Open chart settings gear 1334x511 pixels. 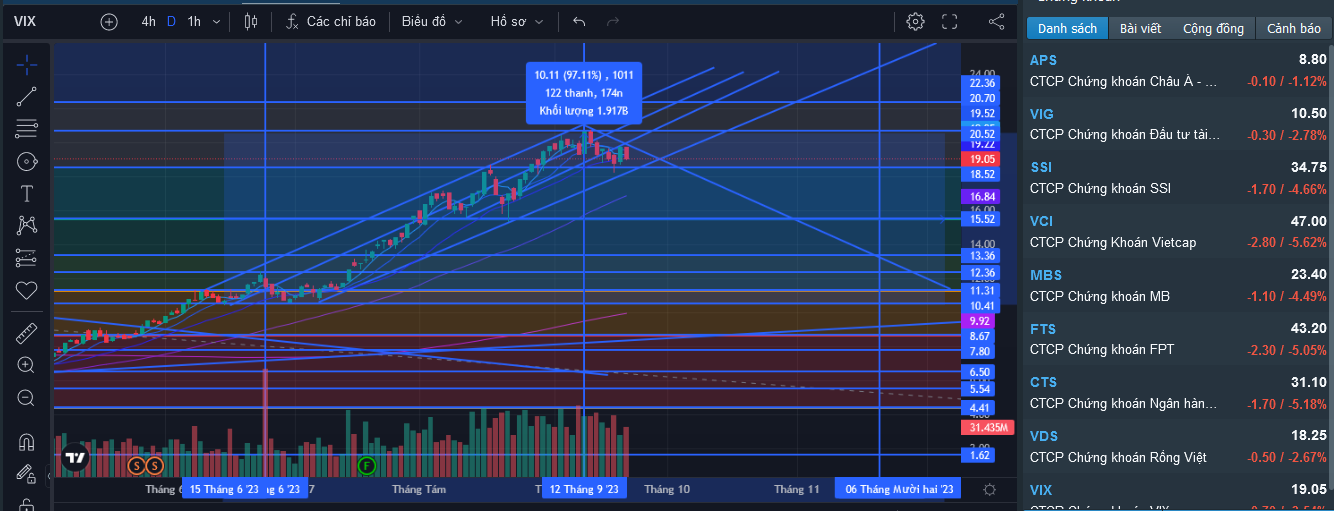pyautogui.click(x=915, y=21)
